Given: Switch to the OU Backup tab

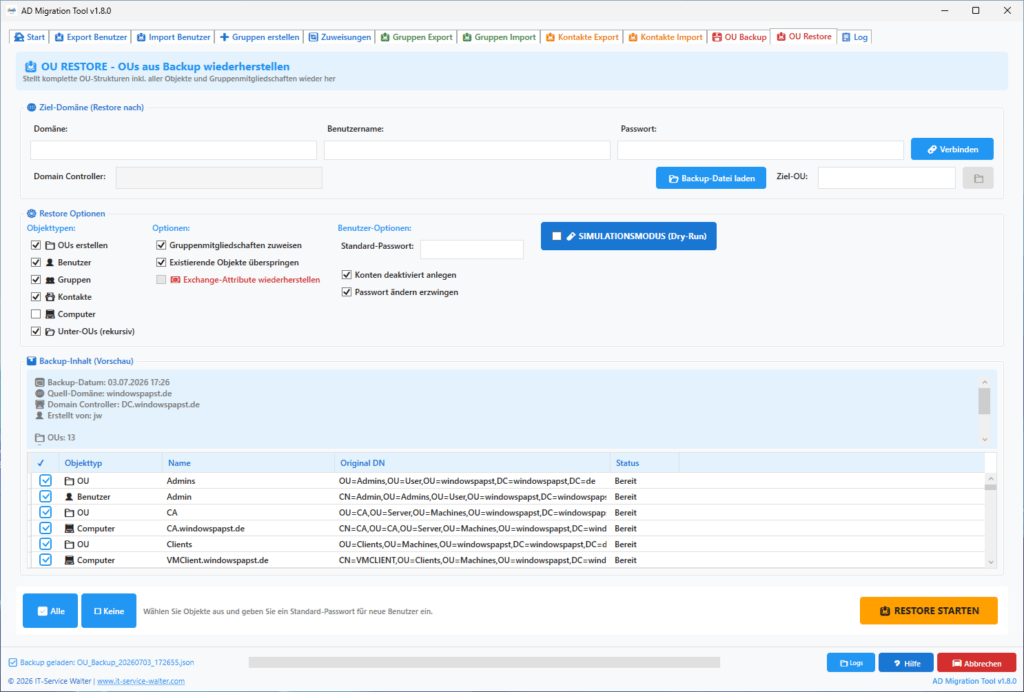Looking at the screenshot, I should [739, 37].
